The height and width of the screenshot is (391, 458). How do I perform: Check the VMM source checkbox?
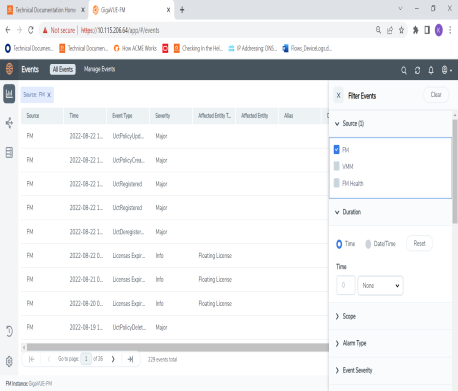coord(337,166)
